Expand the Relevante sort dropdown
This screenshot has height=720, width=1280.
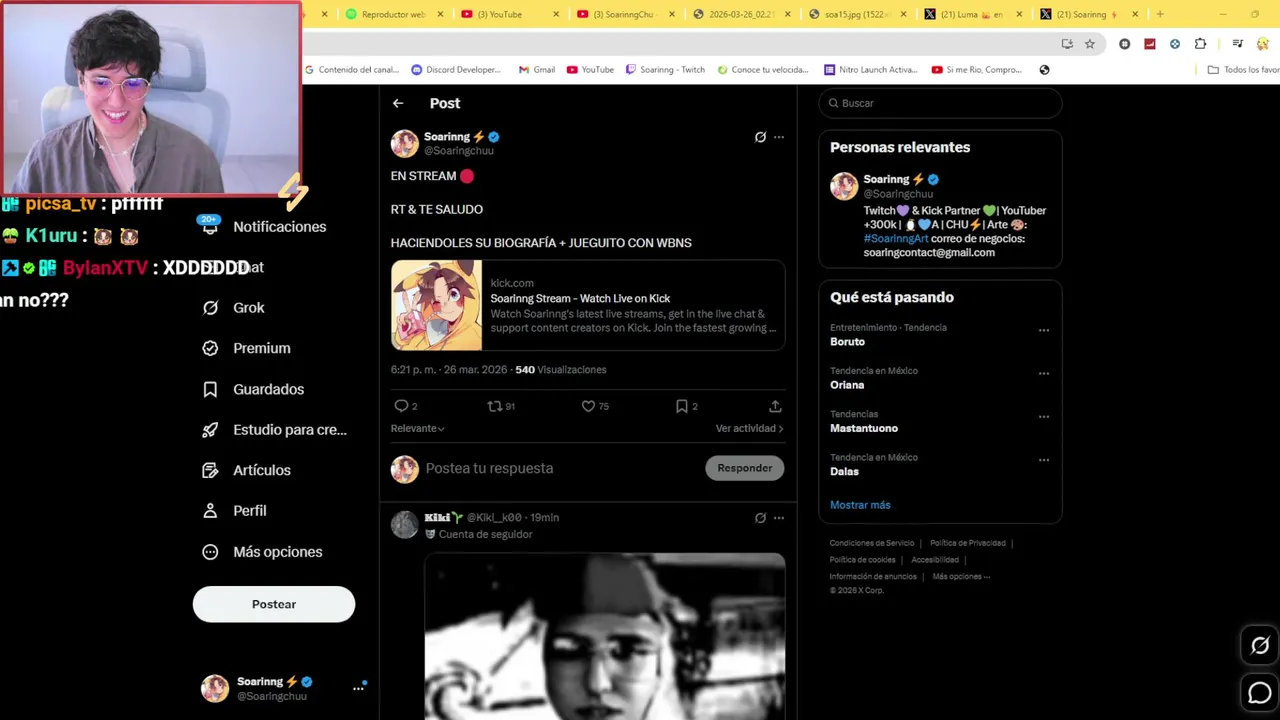pos(418,428)
